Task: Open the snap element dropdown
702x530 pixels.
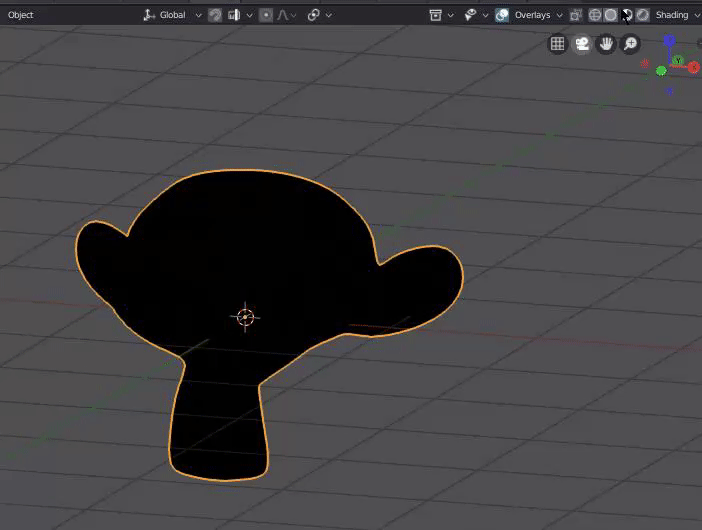Action: click(x=240, y=15)
